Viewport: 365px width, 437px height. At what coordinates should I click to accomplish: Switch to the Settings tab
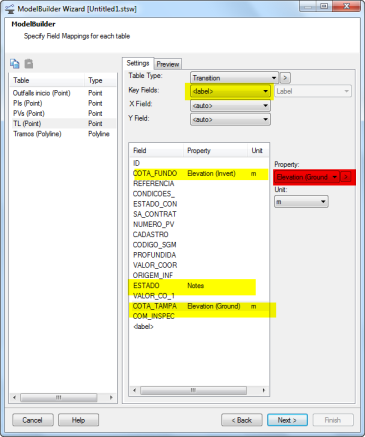pos(138,63)
